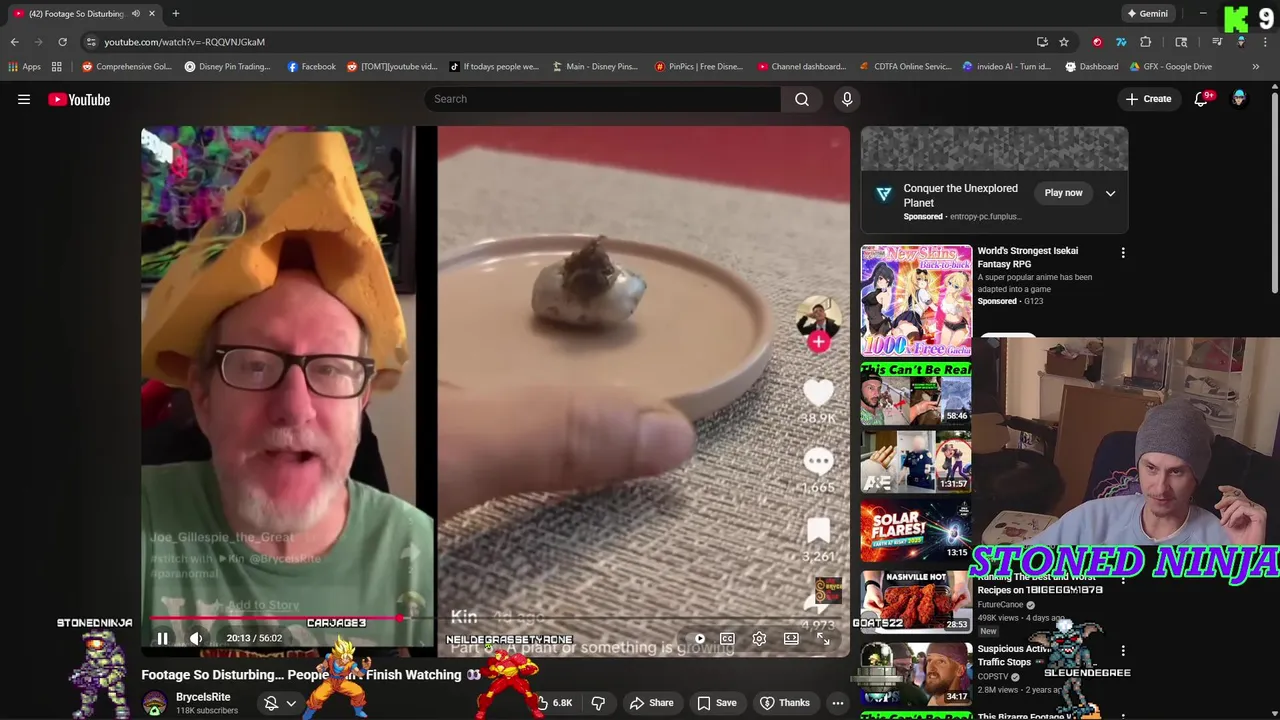The image size is (1280, 720).
Task: Pause the video
Action: pos(162,638)
